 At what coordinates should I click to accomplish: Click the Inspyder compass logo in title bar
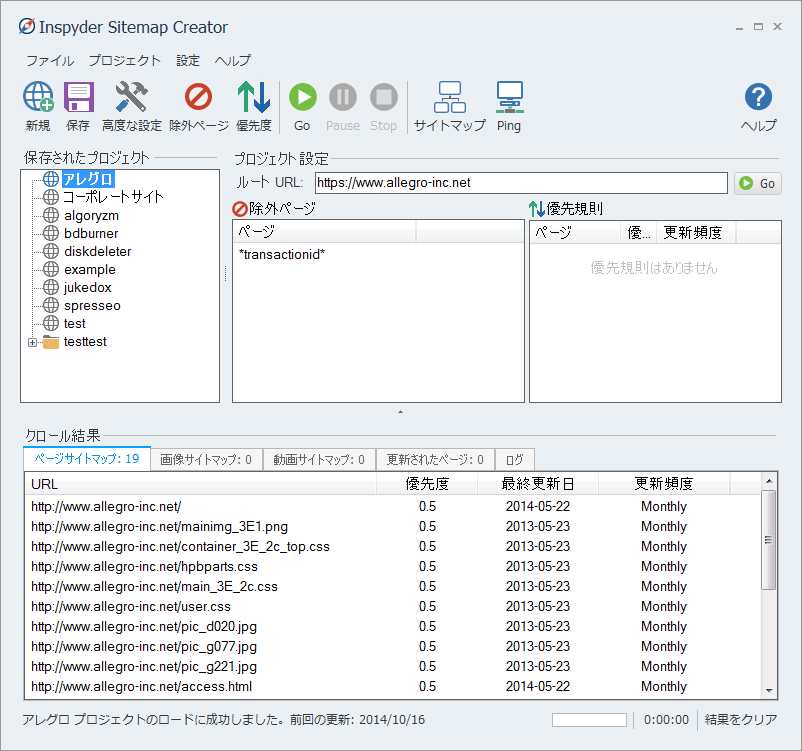(27, 26)
